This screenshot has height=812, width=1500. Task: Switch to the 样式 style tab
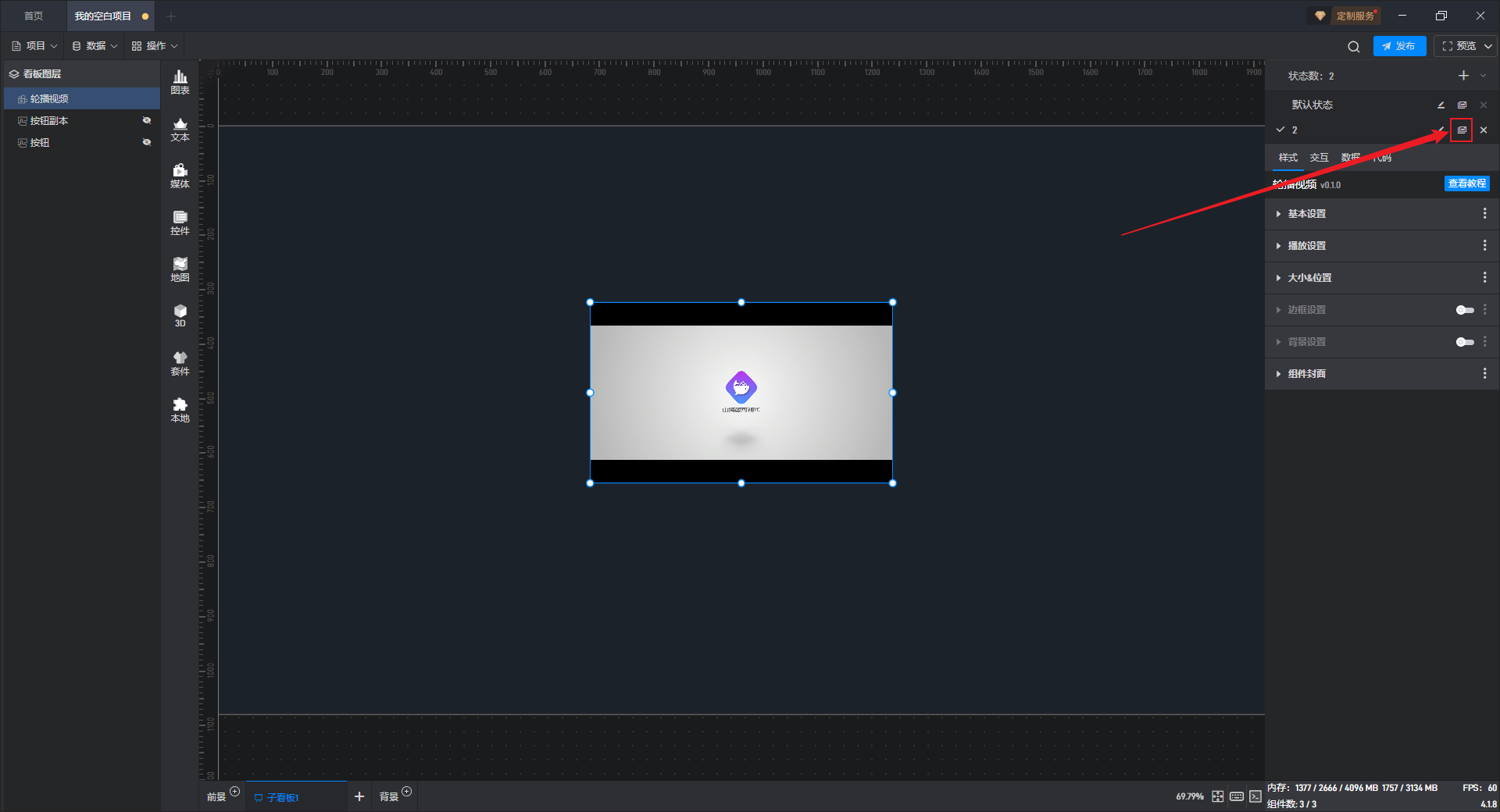pyautogui.click(x=1288, y=158)
